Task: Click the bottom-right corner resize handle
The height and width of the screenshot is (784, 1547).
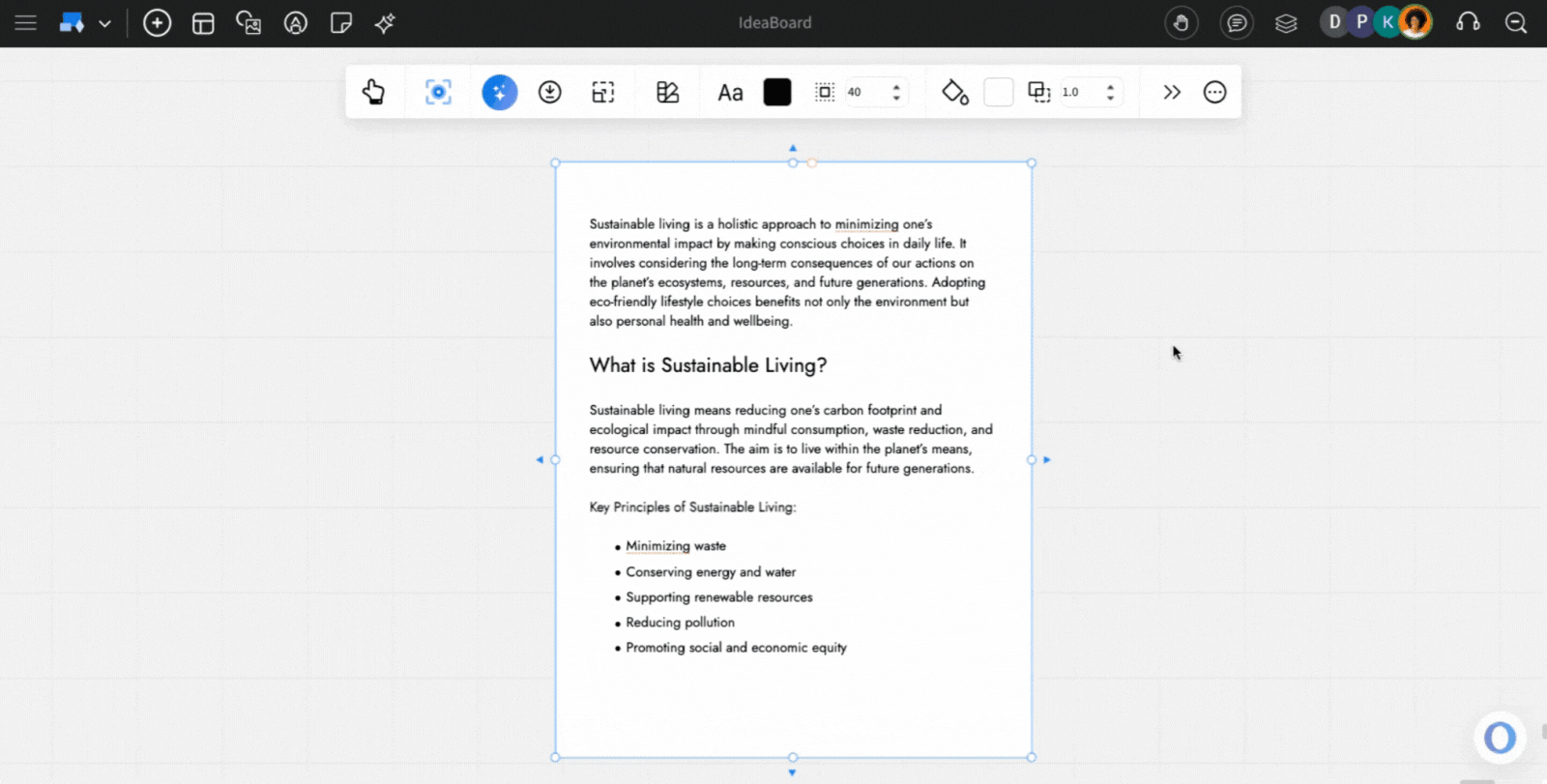Action: pos(1032,758)
